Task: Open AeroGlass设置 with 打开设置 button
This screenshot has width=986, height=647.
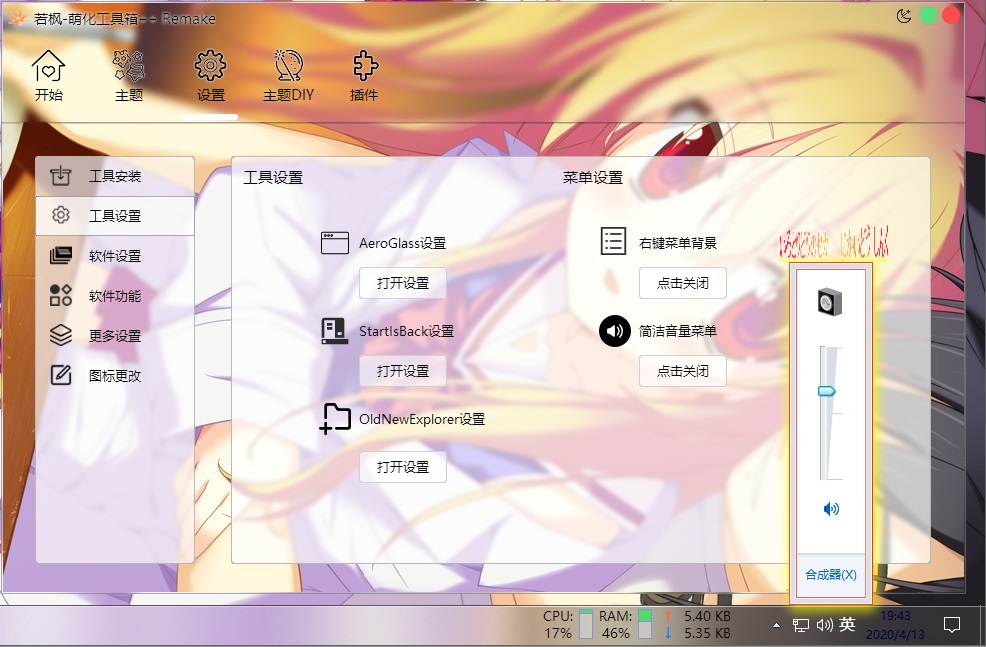Action: 403,283
